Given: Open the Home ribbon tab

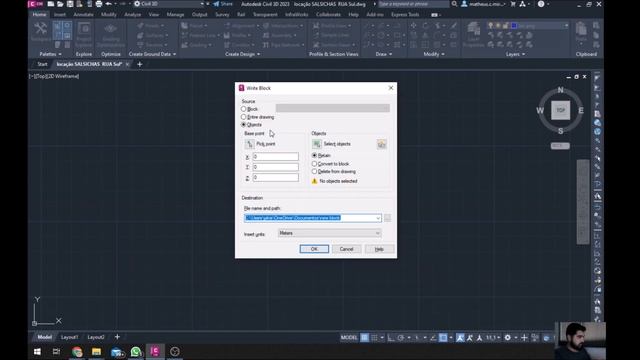Looking at the screenshot, I should click(39, 14).
